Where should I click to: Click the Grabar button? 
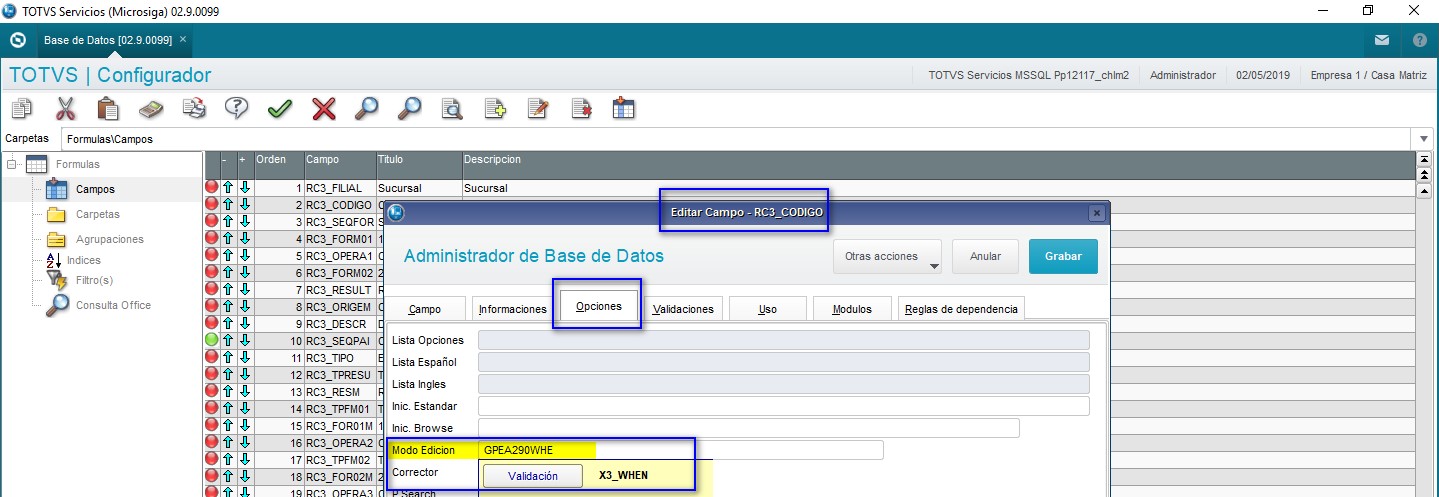(1063, 256)
